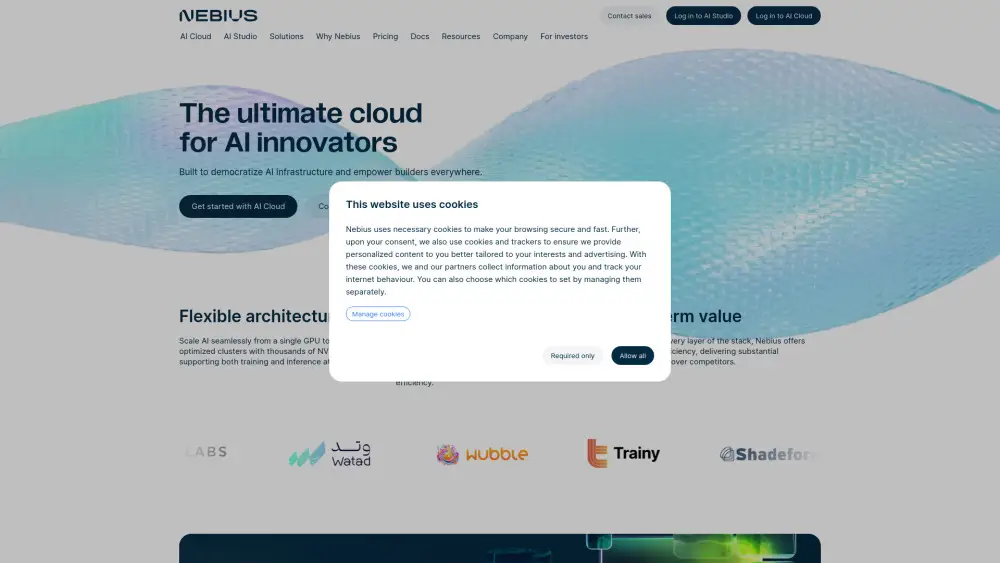Click the Nebius logo in header
Viewport: 1000px width, 563px height.
click(x=218, y=15)
